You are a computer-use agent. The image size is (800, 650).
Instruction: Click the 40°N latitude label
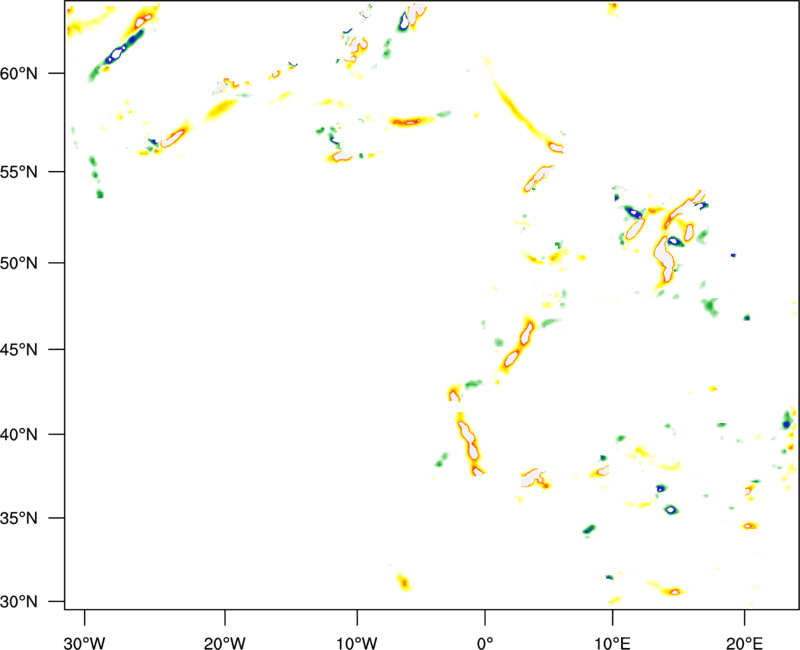[x=19, y=435]
